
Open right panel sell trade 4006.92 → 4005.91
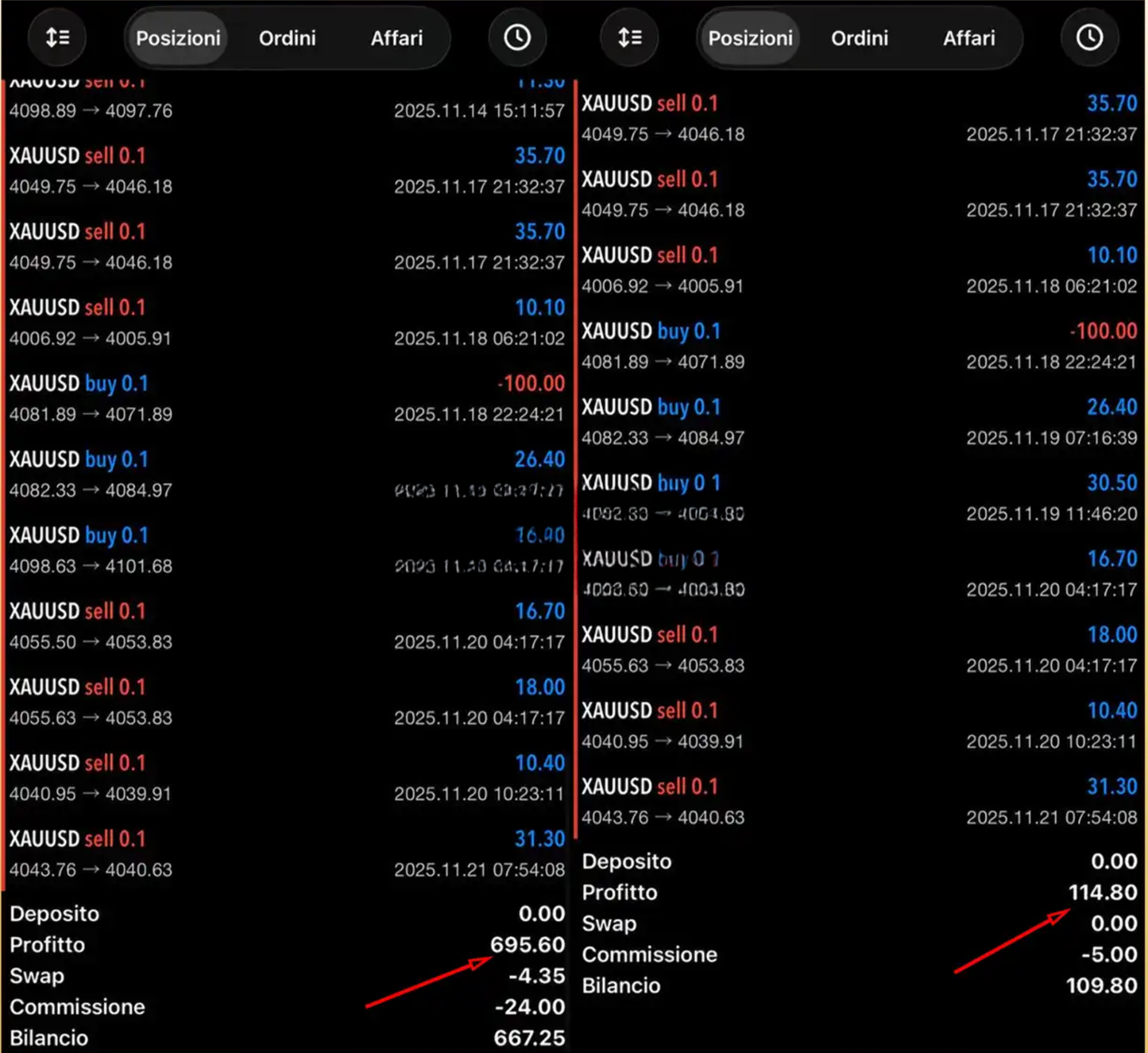pyautogui.click(x=859, y=270)
